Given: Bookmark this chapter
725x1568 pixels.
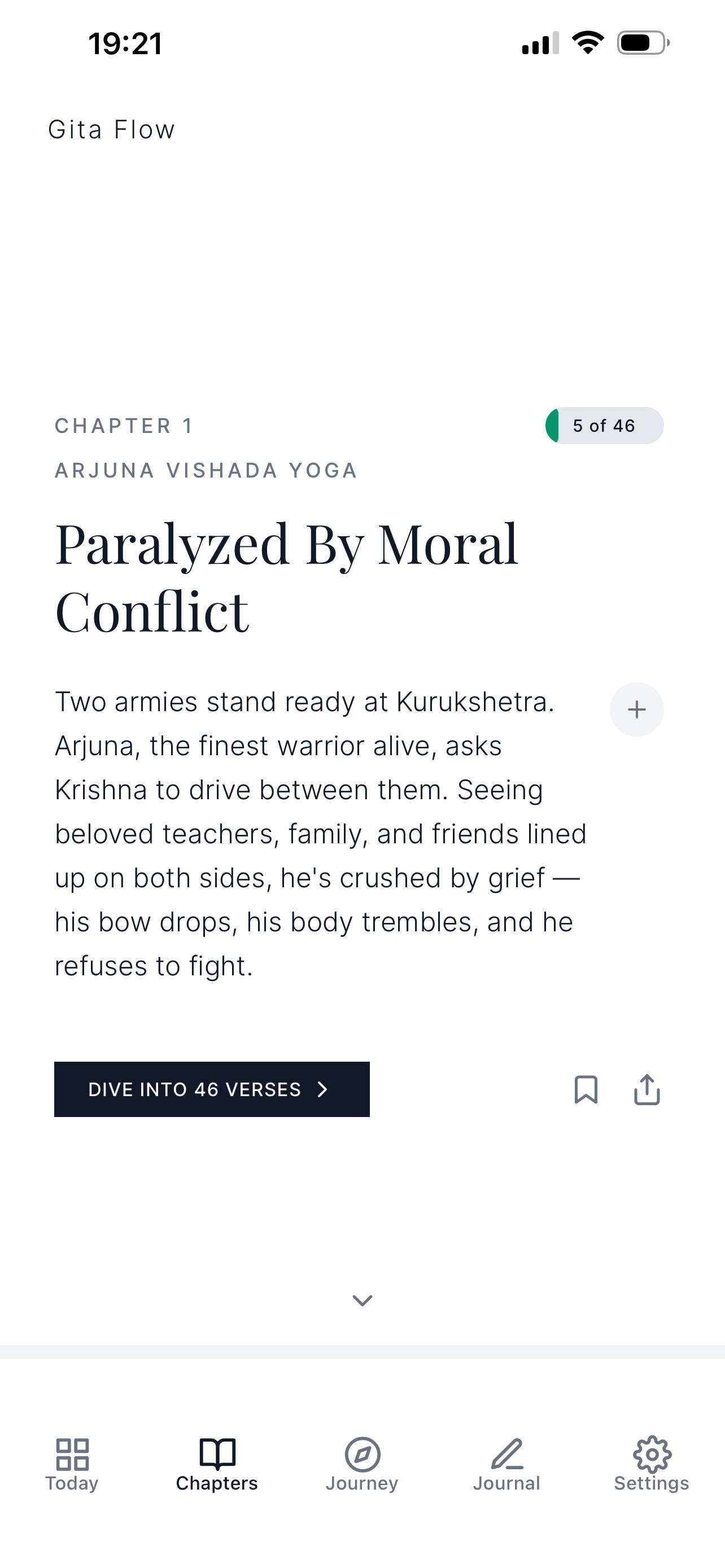Looking at the screenshot, I should point(586,1089).
